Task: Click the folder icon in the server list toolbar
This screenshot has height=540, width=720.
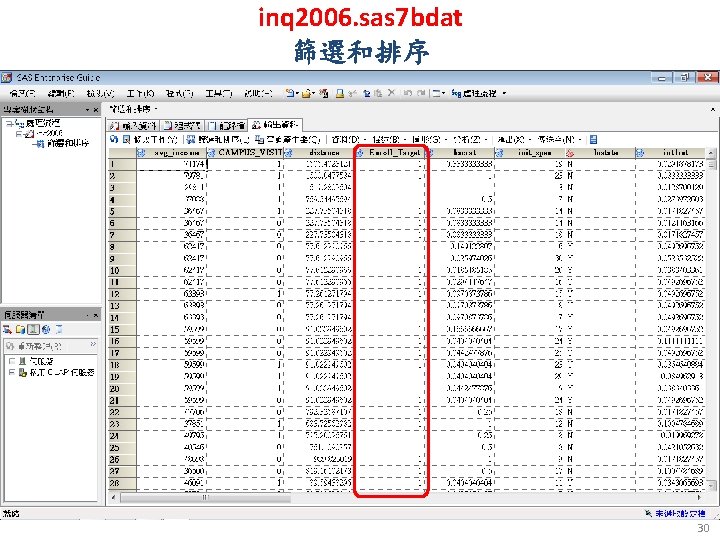Action: pyautogui.click(x=20, y=329)
